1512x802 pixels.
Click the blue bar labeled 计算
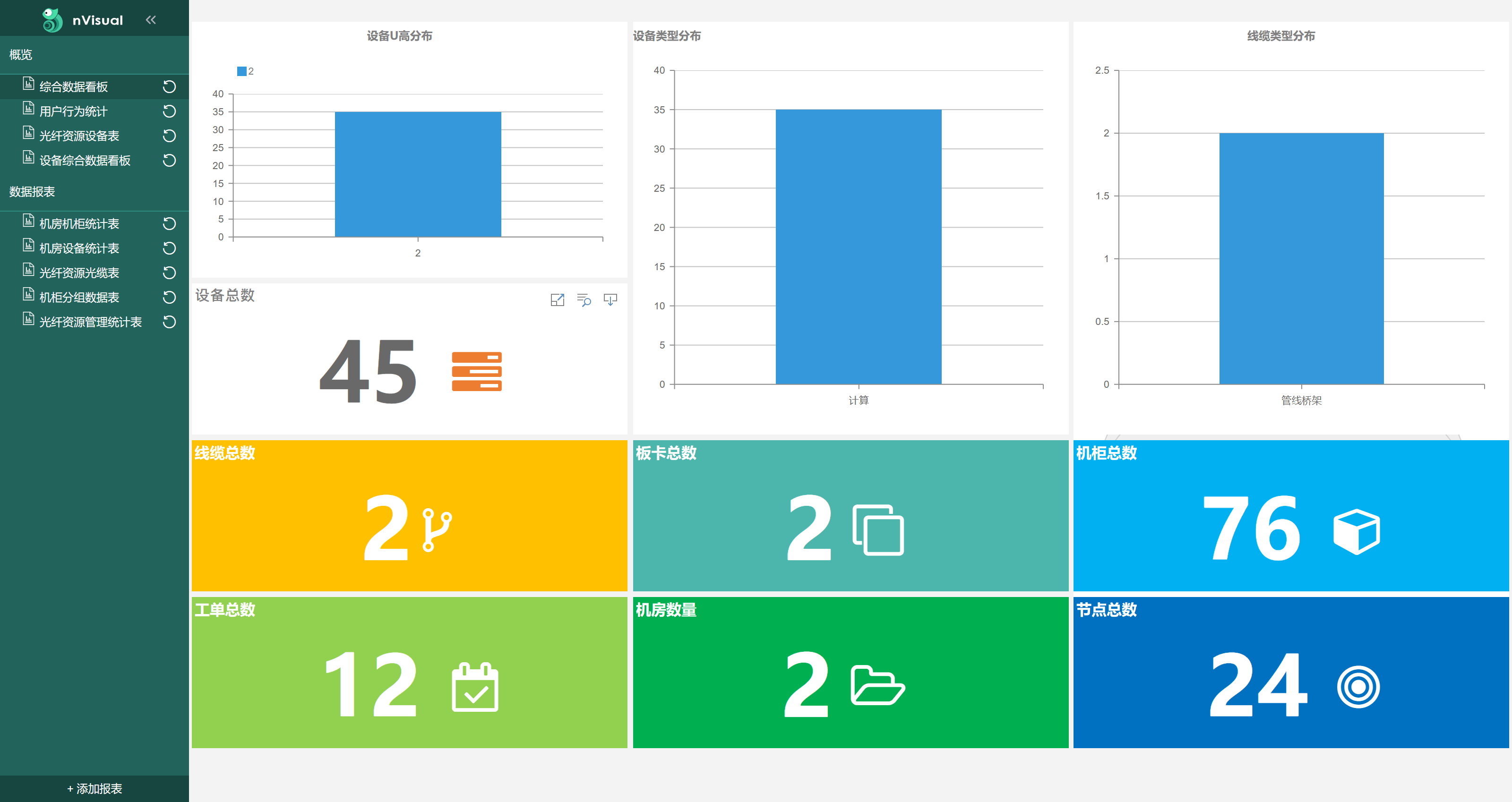coord(858,247)
